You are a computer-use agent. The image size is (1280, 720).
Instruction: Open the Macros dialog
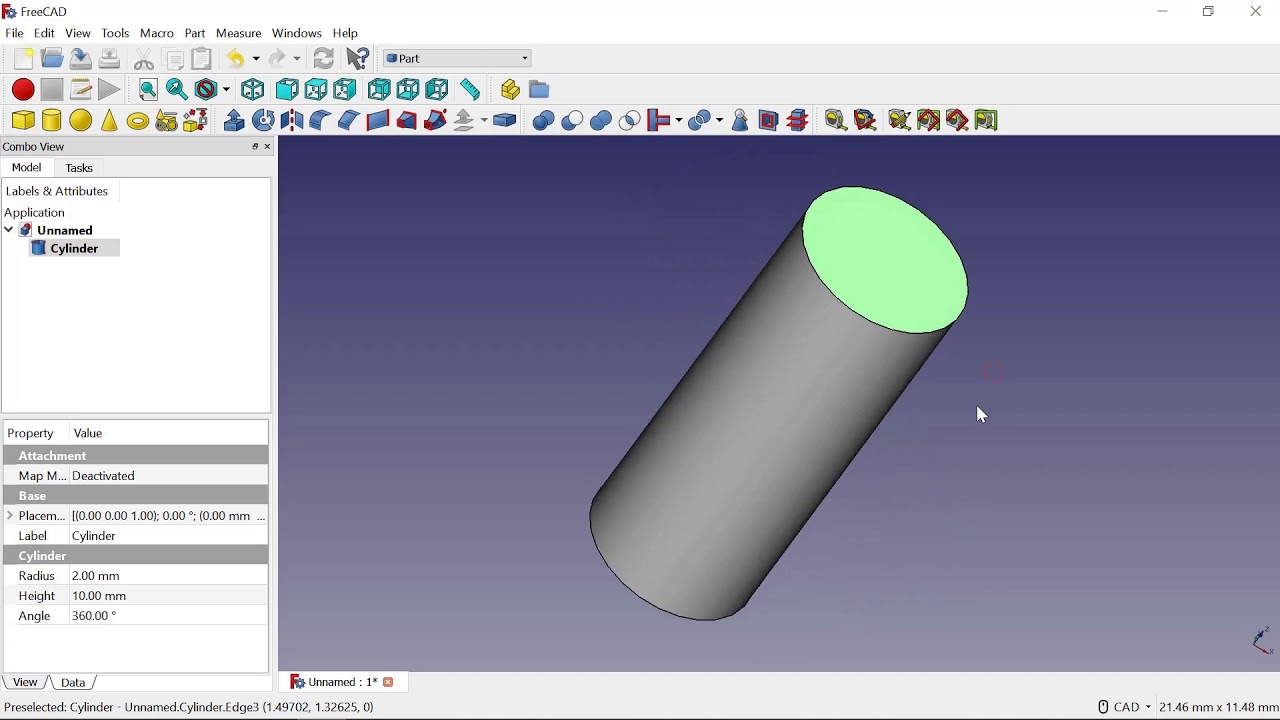point(81,90)
